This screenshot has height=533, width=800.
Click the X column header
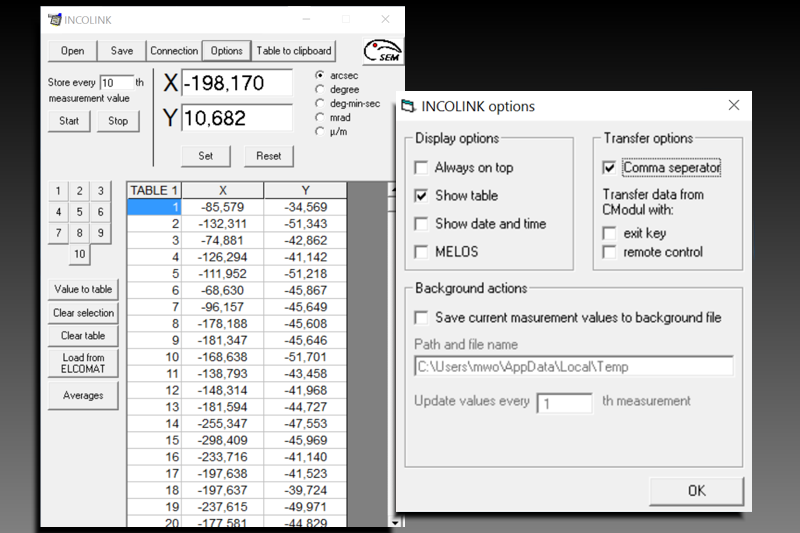tap(223, 191)
